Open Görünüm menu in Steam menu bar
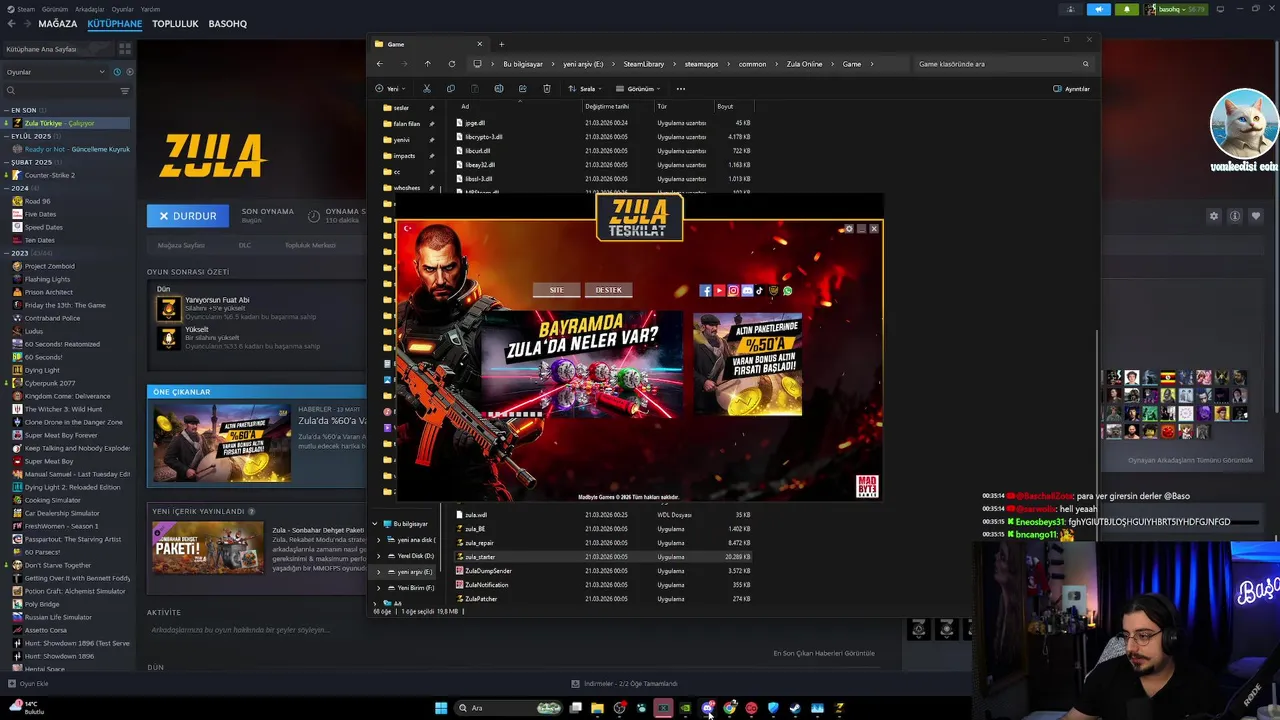 [x=56, y=9]
